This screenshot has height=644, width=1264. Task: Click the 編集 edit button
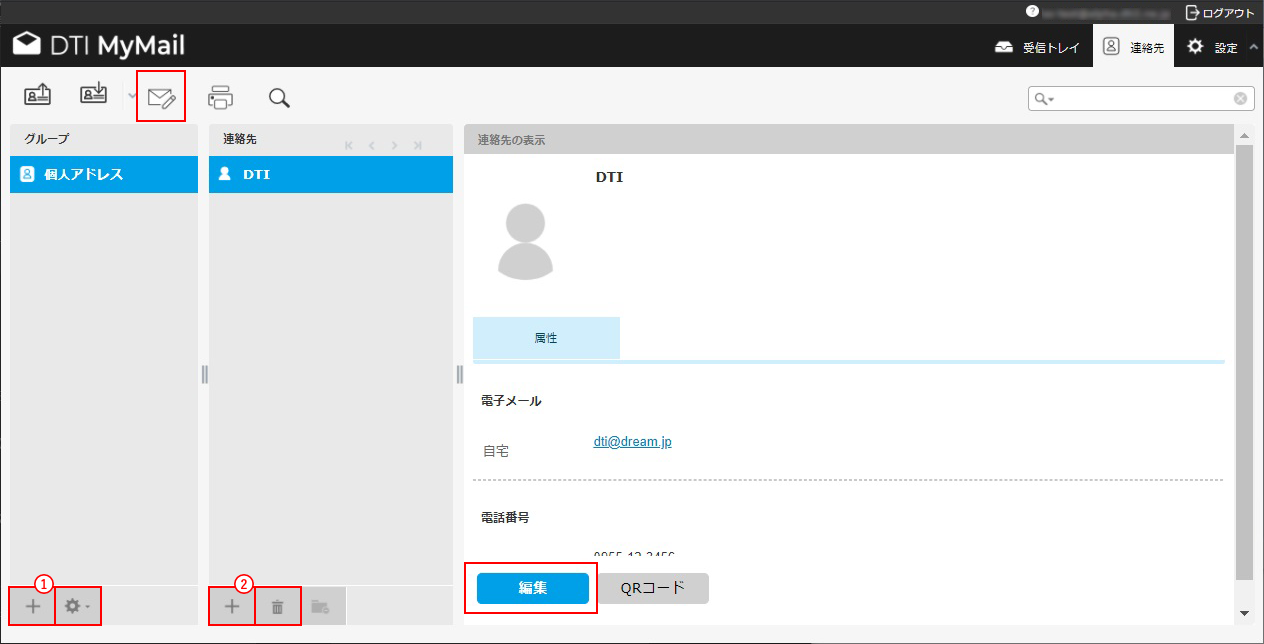[x=532, y=588]
